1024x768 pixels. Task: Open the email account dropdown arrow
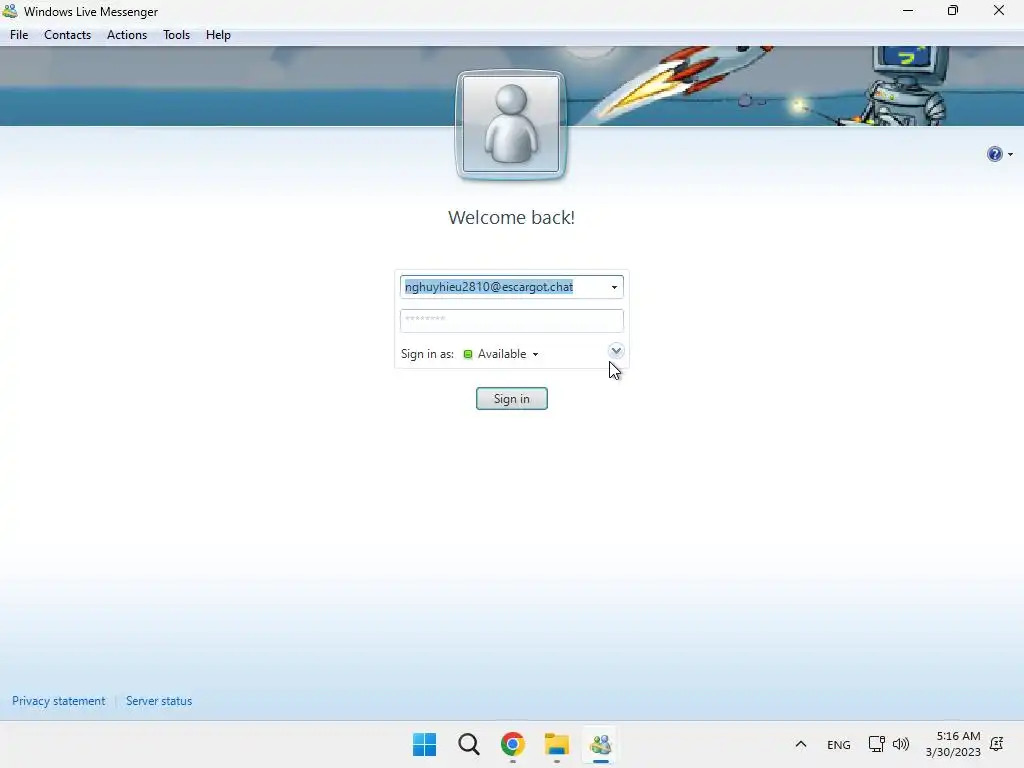pos(614,287)
